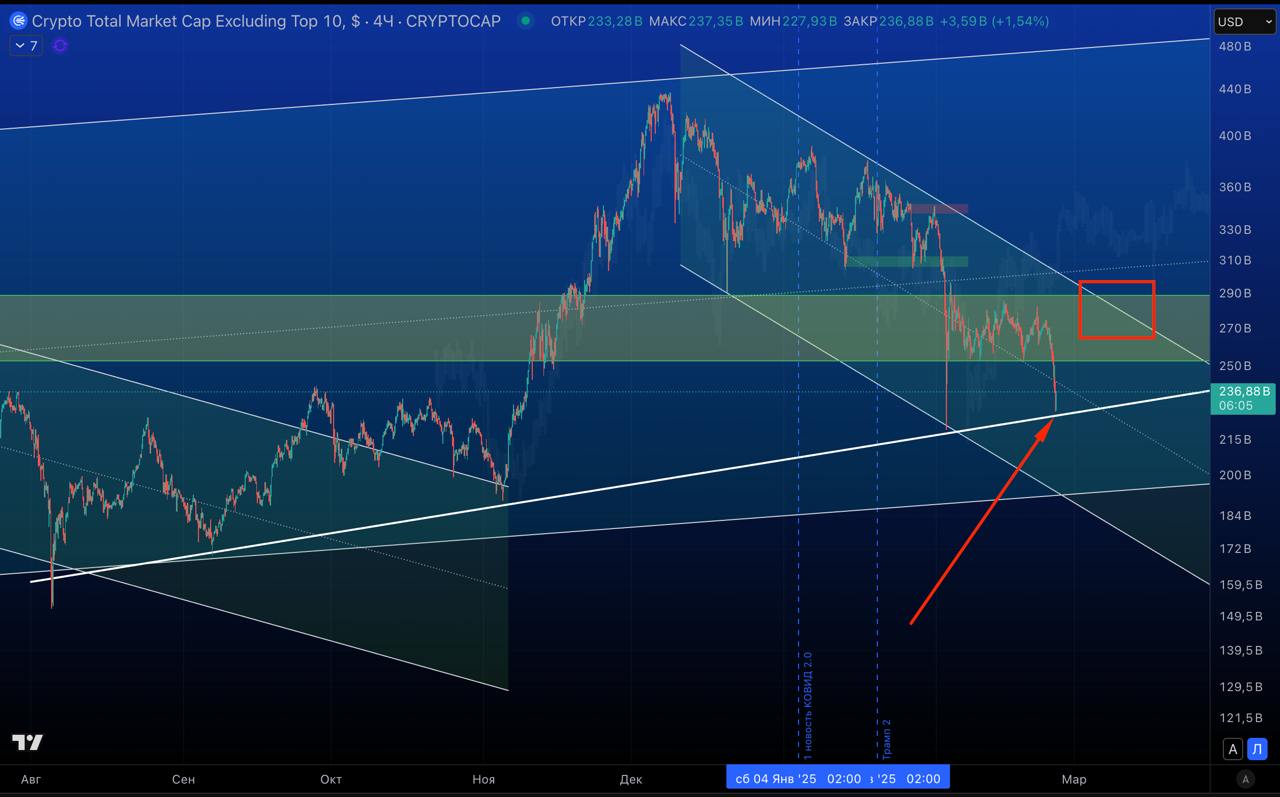Click the open value ОТКР 233,28 B
Image resolution: width=1280 pixels, height=797 pixels.
point(595,21)
